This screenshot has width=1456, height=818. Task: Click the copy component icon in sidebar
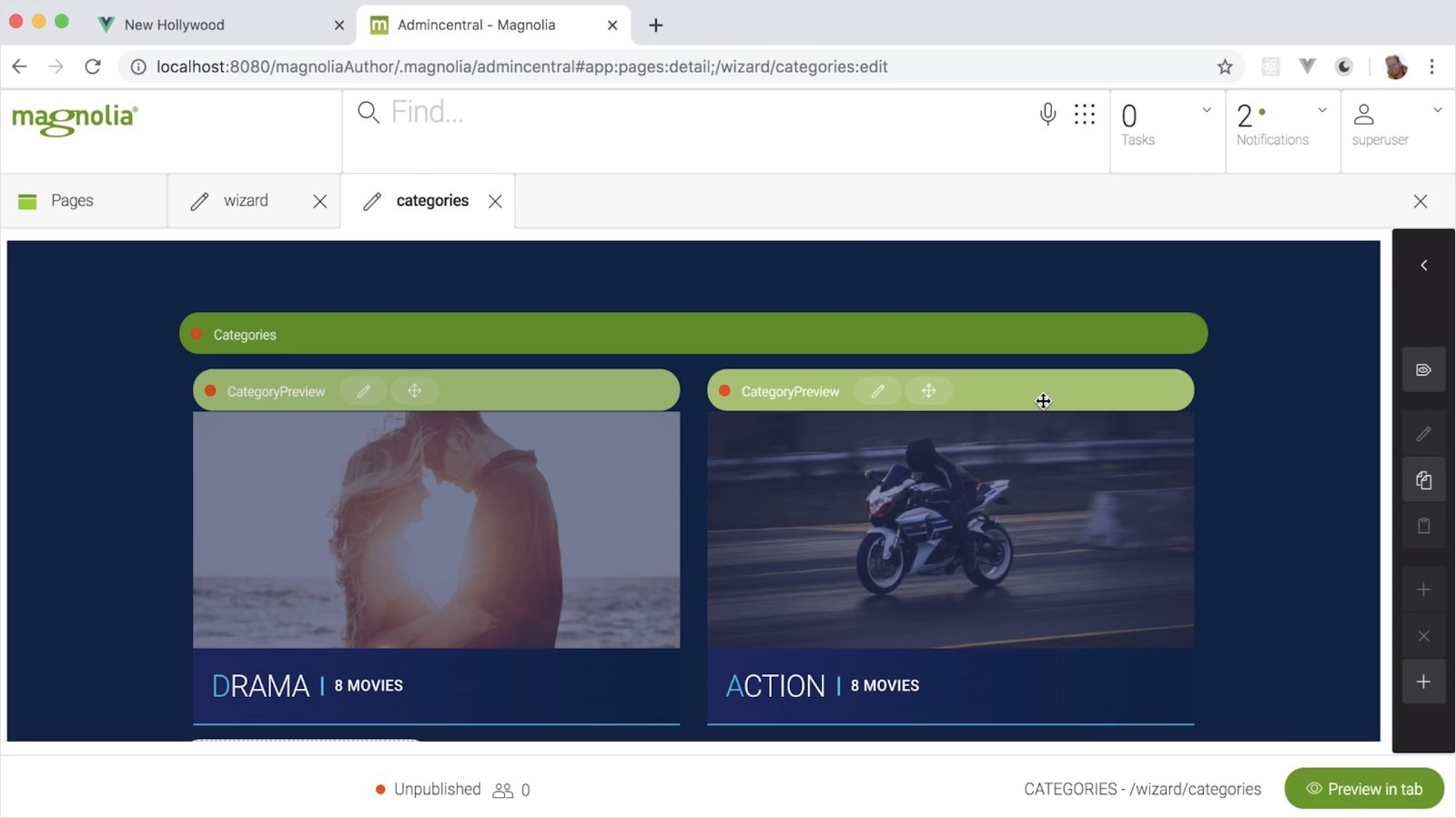point(1423,480)
